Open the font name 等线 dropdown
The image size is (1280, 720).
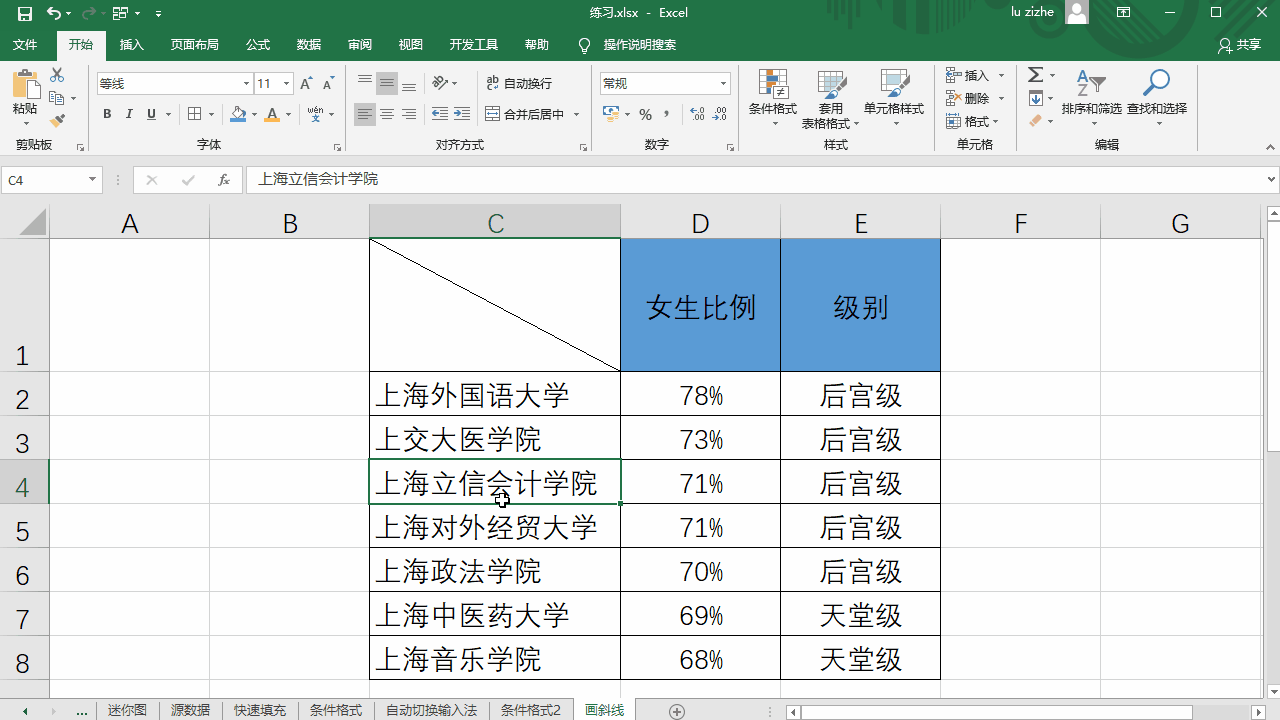point(246,84)
